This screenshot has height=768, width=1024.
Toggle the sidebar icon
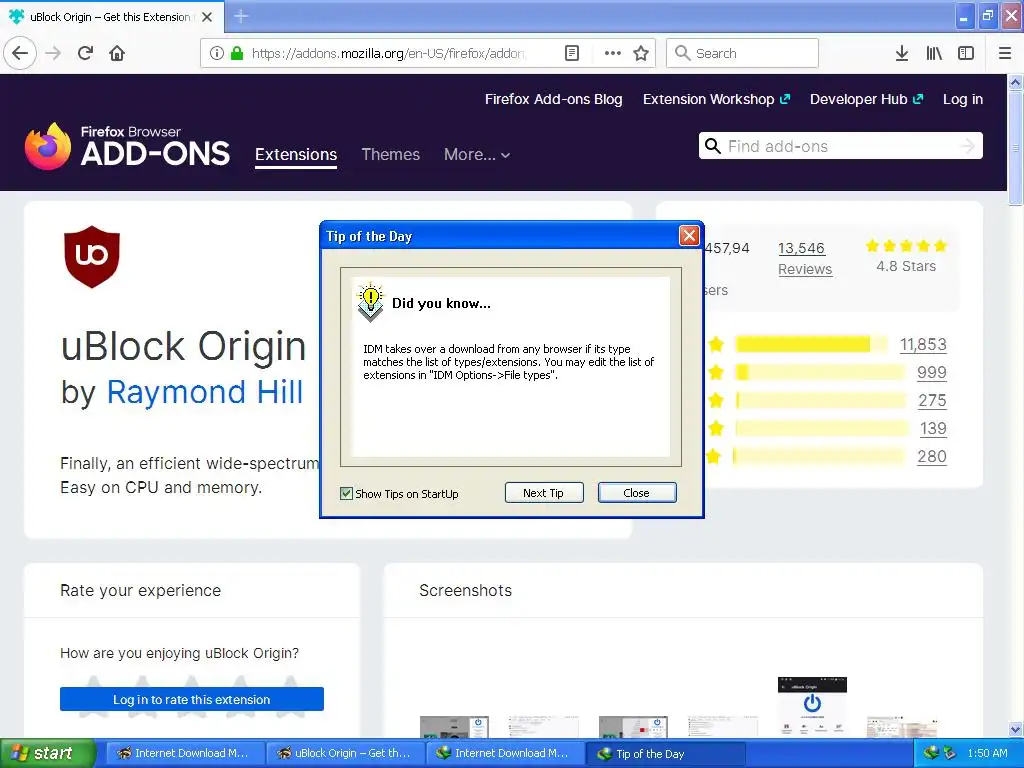tap(966, 53)
